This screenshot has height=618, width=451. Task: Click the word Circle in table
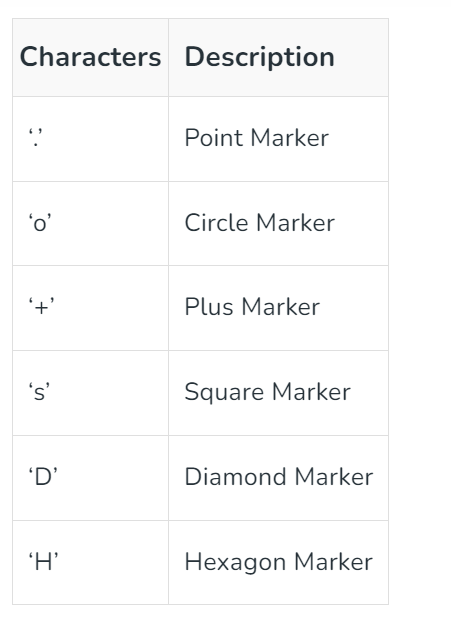point(216,223)
